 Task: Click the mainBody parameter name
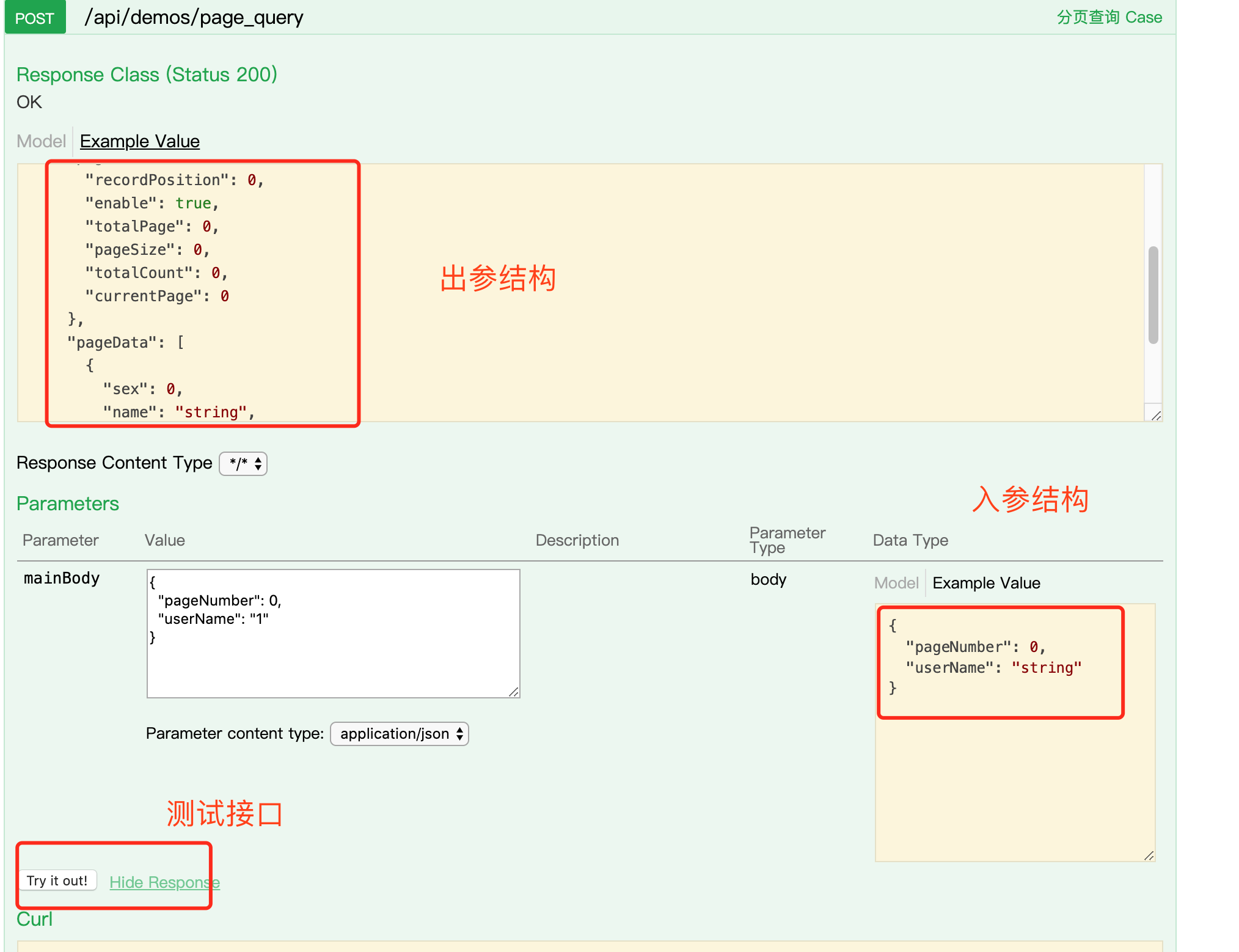click(62, 578)
